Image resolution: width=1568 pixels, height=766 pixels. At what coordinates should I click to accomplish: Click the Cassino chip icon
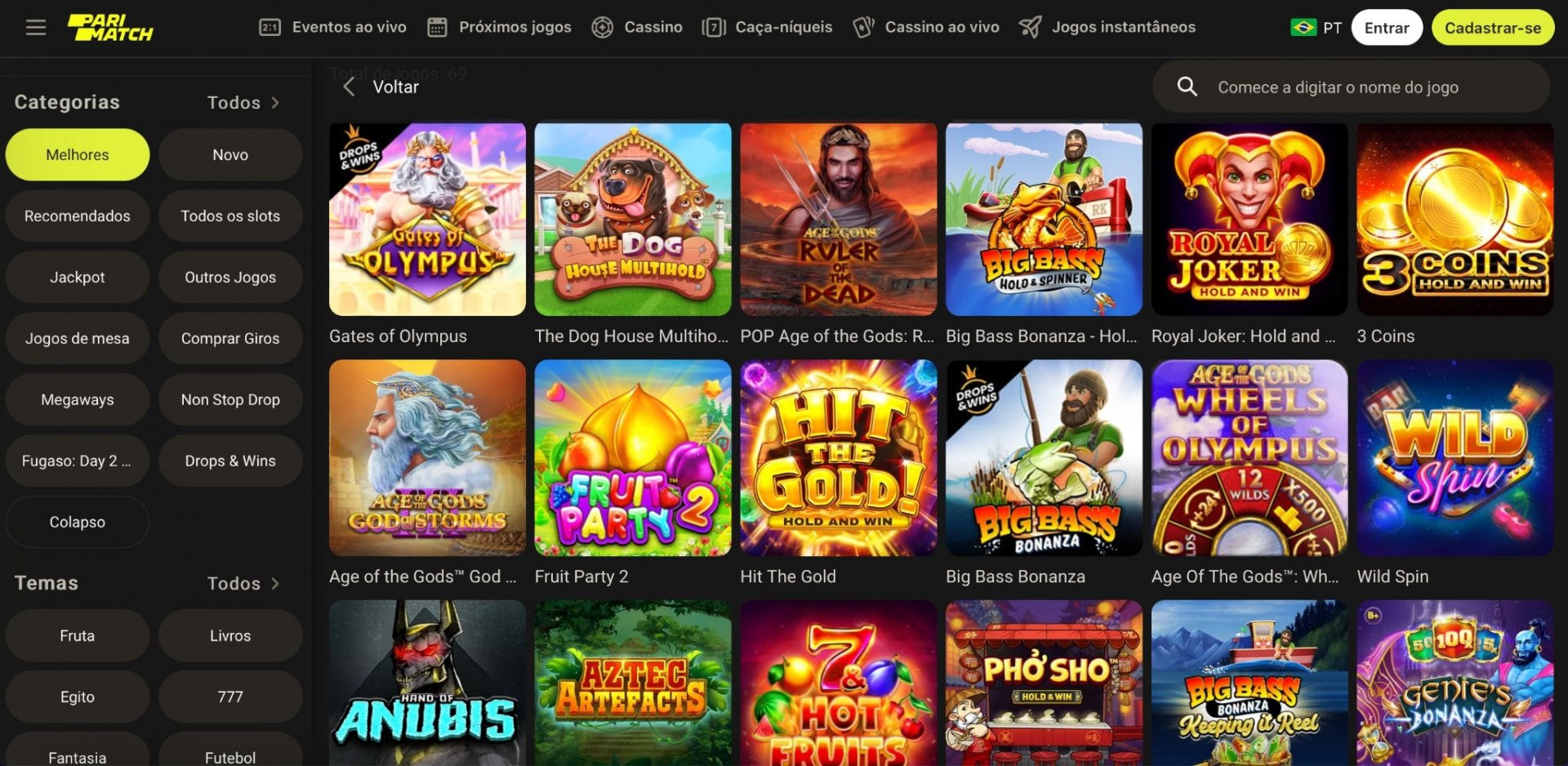click(603, 28)
